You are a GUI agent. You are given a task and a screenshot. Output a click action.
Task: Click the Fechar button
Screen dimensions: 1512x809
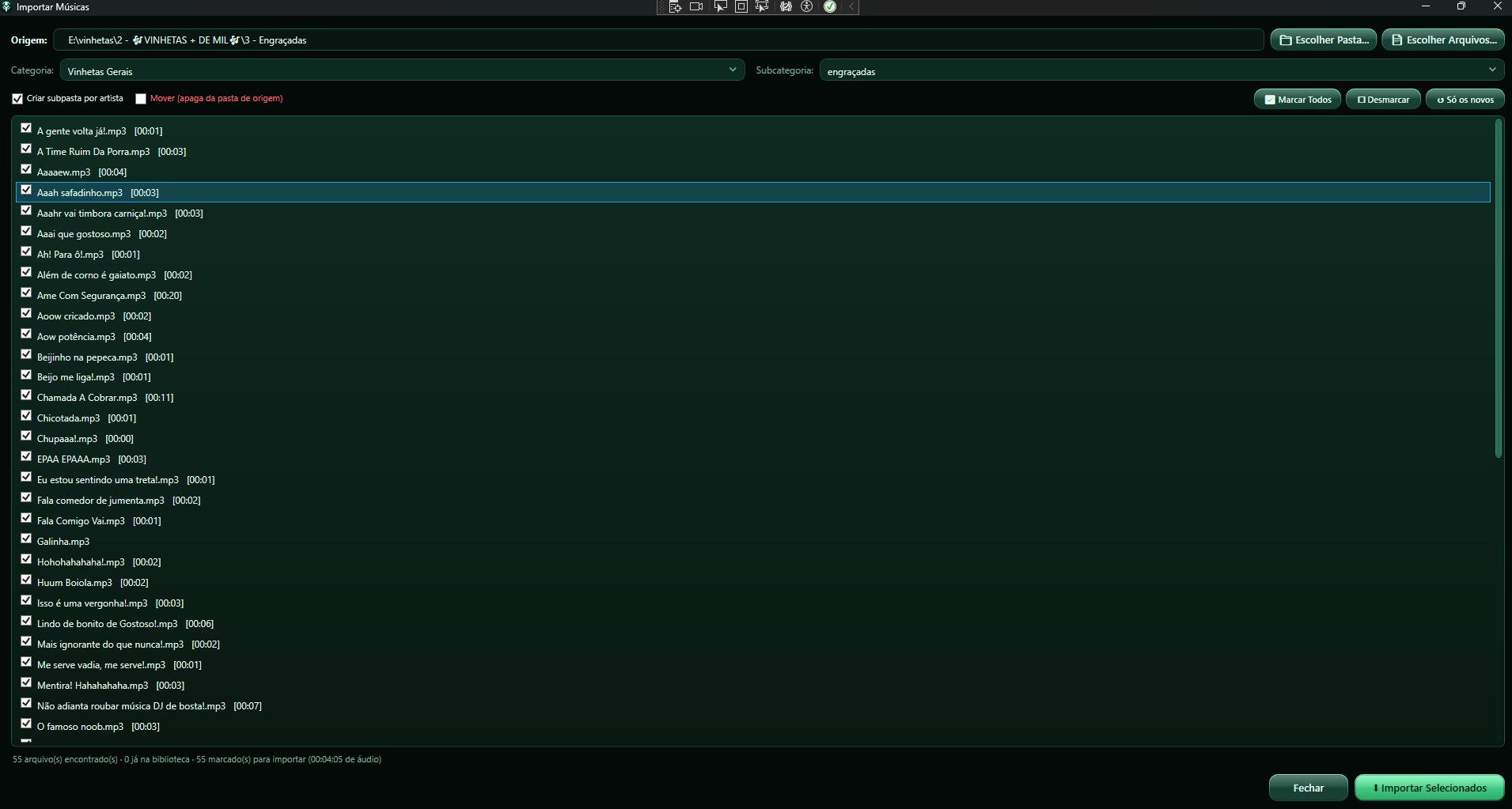1308,788
